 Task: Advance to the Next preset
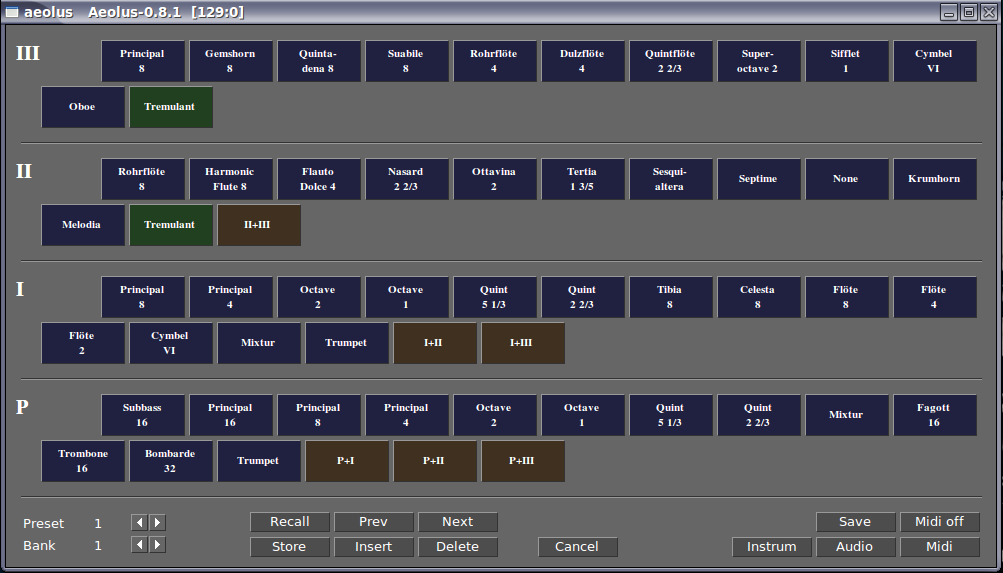[x=458, y=522]
